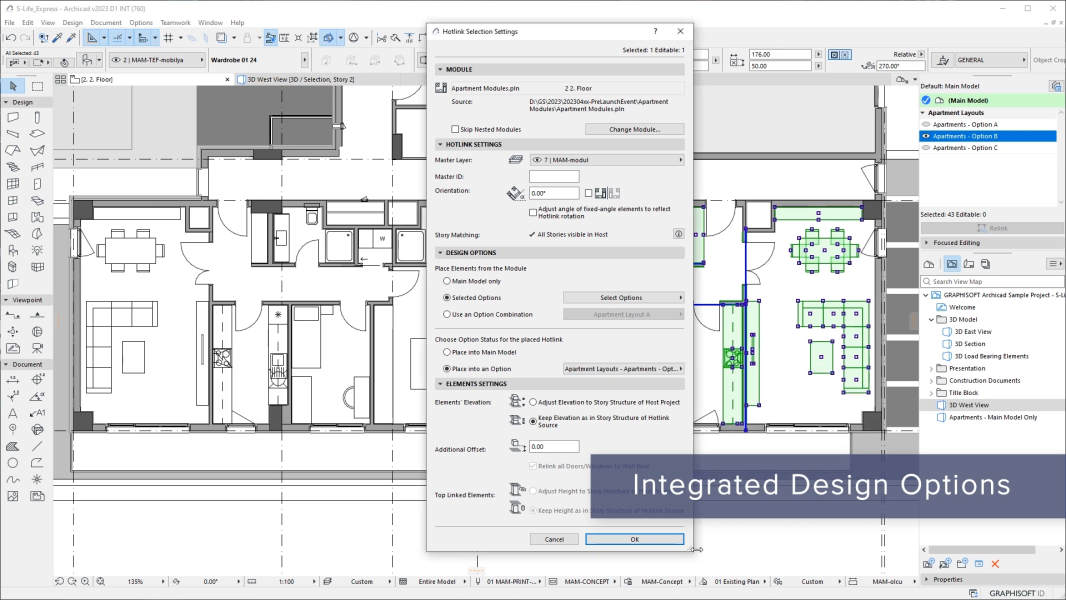Select the Circle/Arc tool in the Document toolbox
Screen dimensions: 1066x600
pos(13,463)
